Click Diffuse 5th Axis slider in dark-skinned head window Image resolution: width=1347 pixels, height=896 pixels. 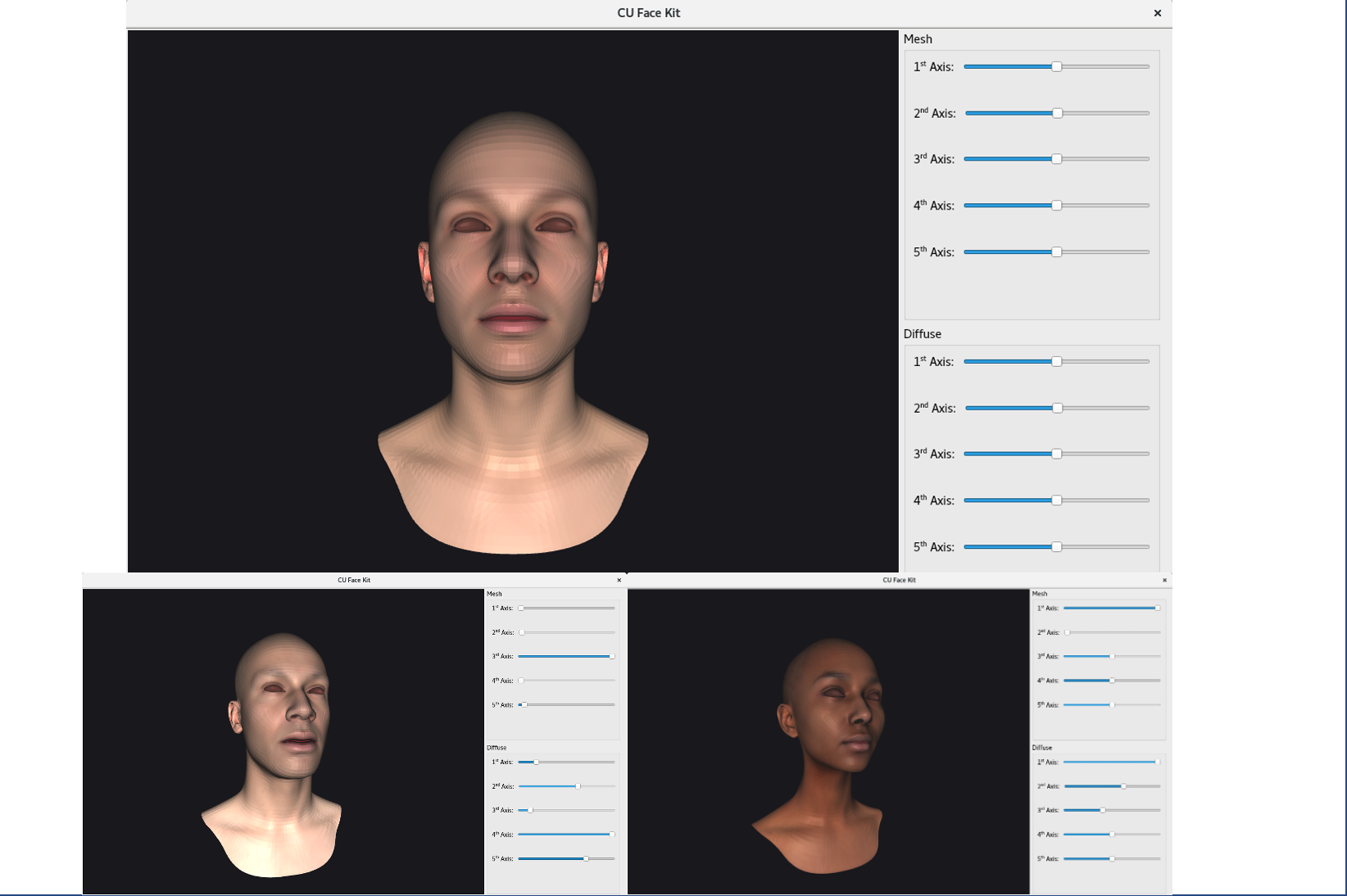[x=1112, y=858]
